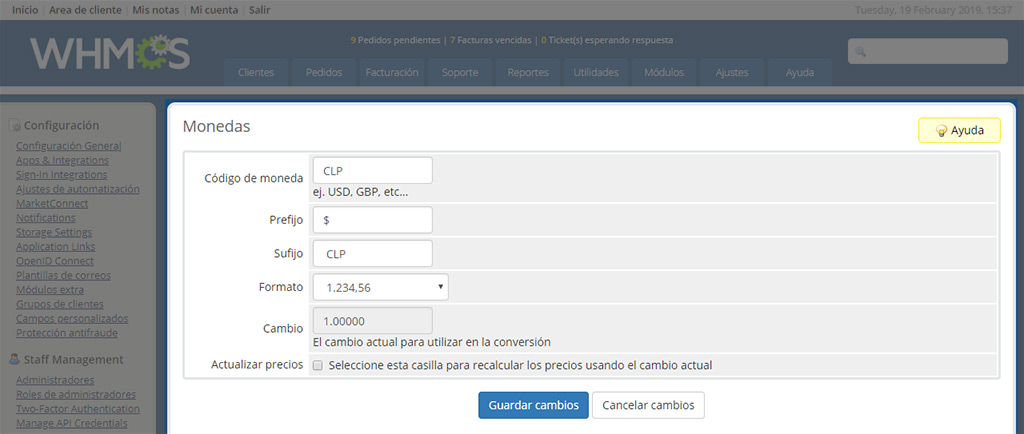Click Salir to log out
The height and width of the screenshot is (434, 1024).
point(259,10)
